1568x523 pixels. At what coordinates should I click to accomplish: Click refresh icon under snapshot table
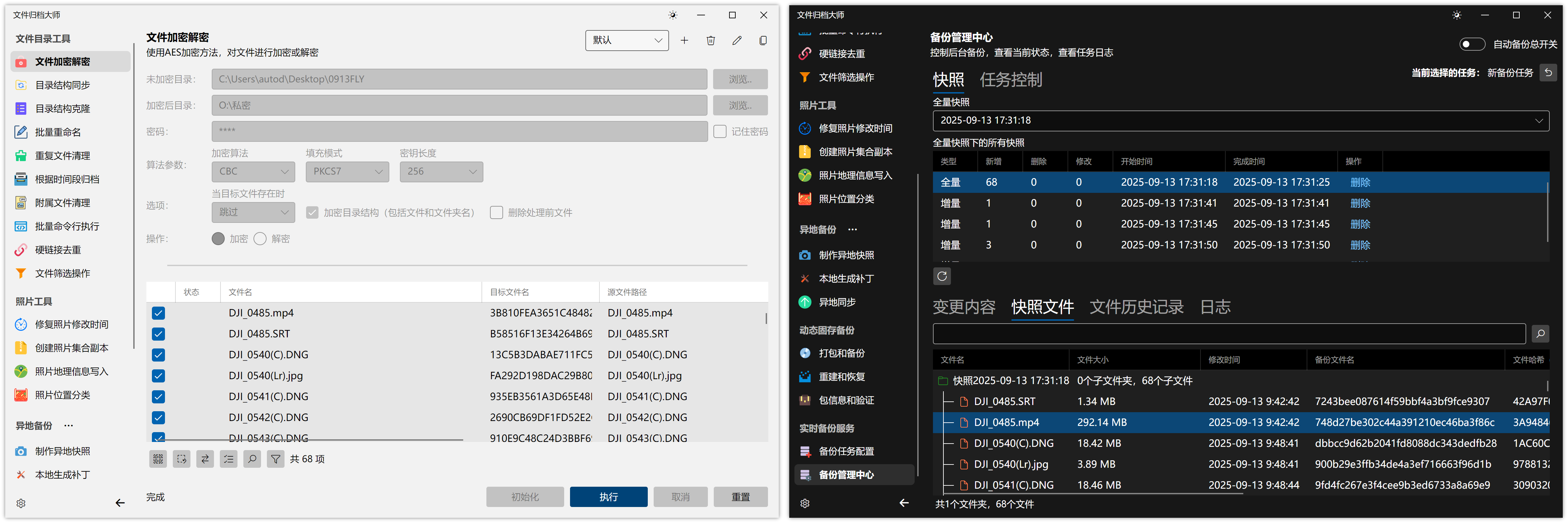942,277
